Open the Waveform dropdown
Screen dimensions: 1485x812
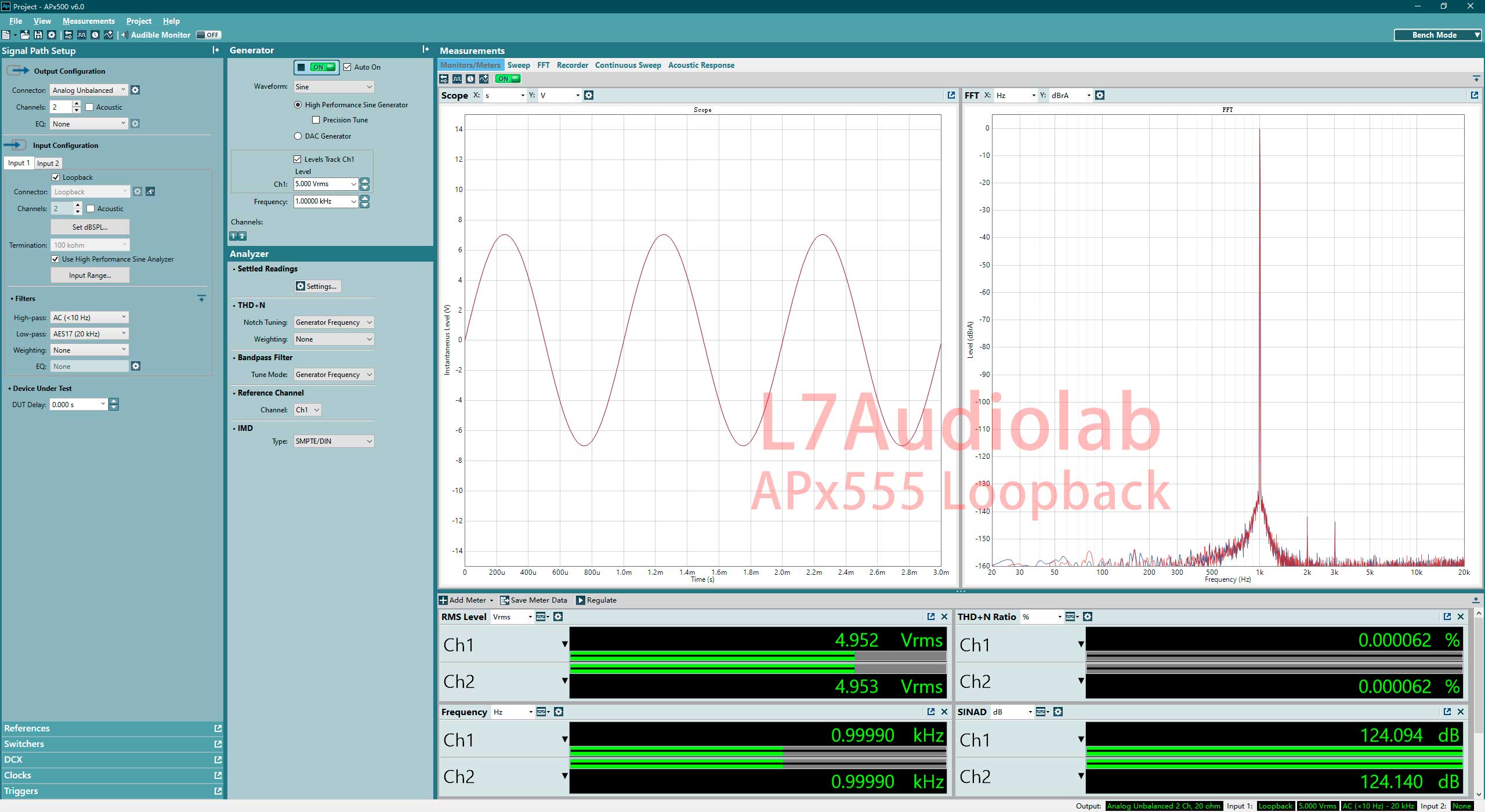[334, 87]
